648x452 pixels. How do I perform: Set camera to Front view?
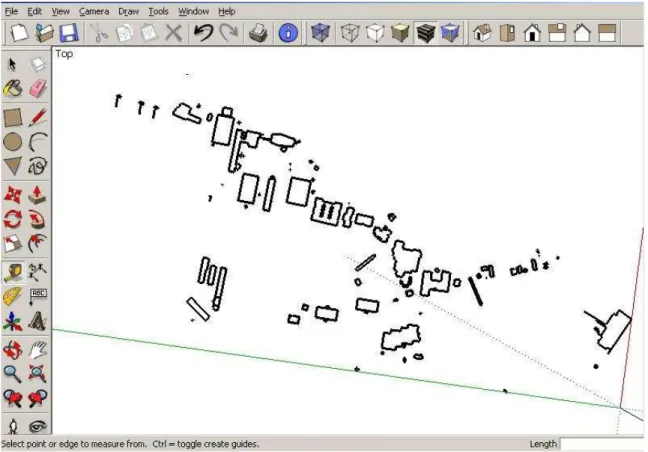click(x=532, y=33)
